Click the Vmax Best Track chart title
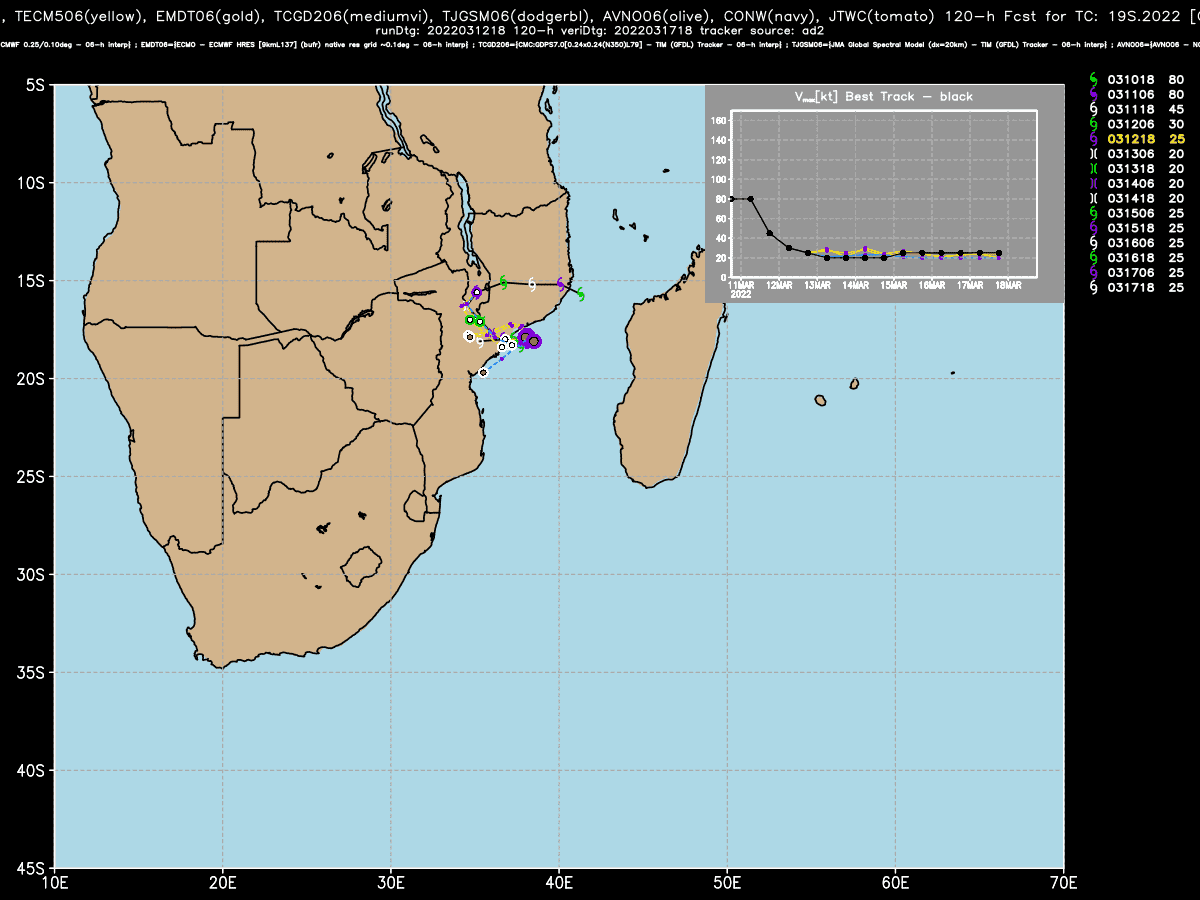This screenshot has height=900, width=1200. pos(883,97)
